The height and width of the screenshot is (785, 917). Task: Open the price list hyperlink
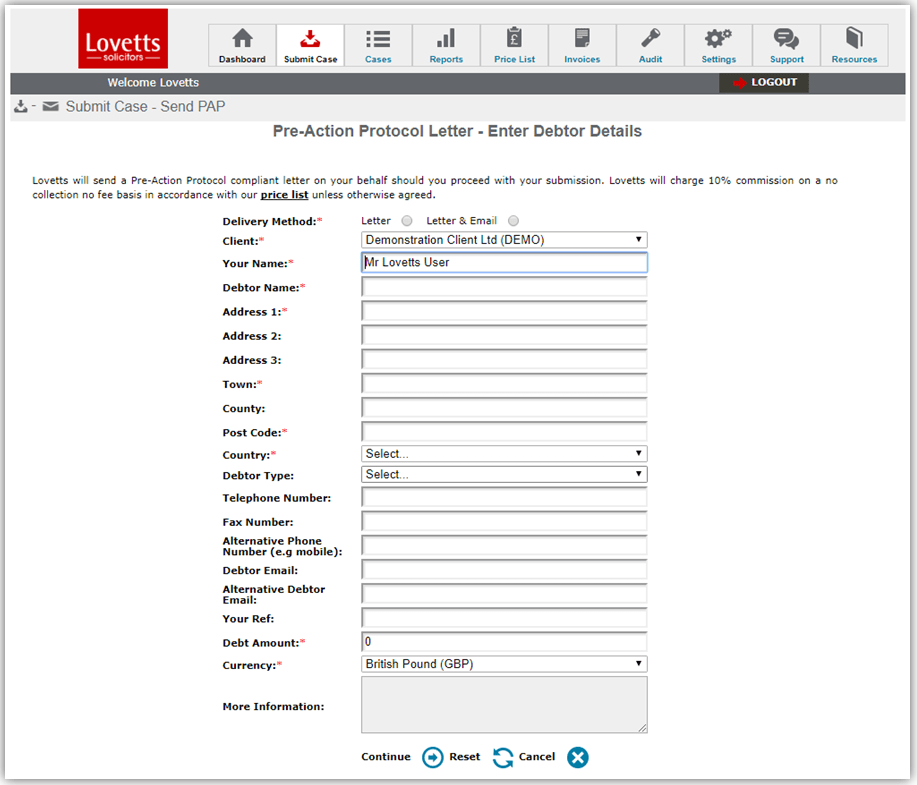(284, 195)
